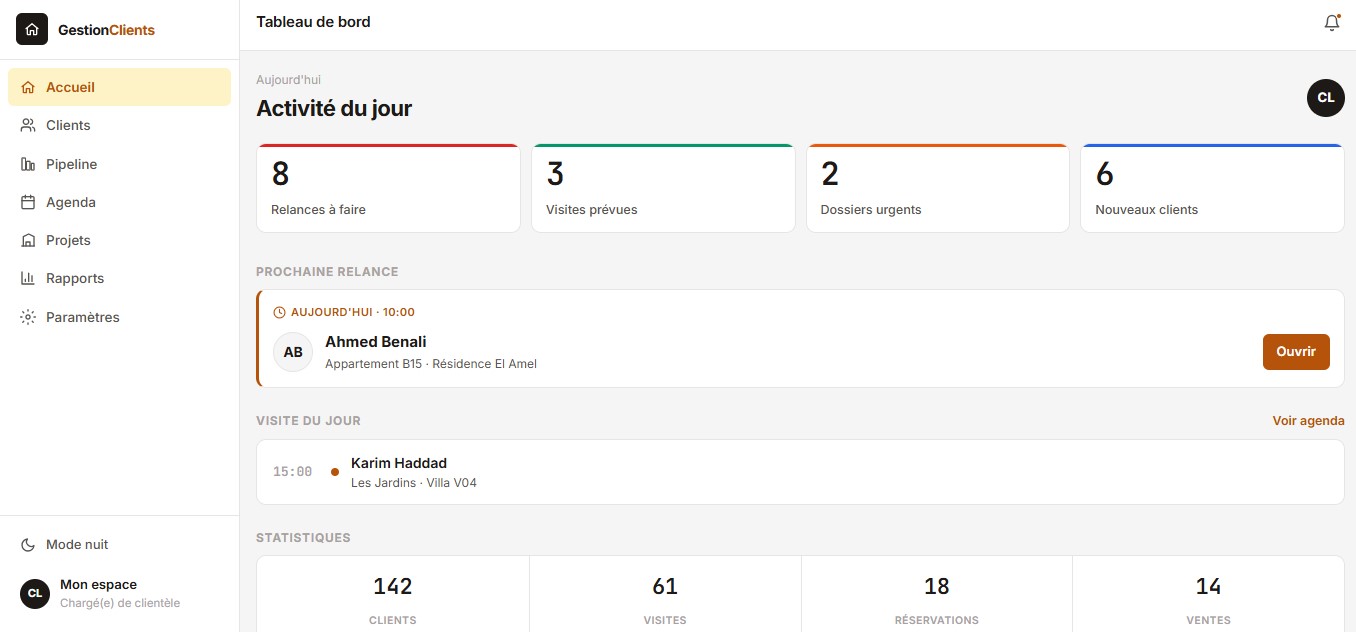The height and width of the screenshot is (632, 1356).
Task: Click the orange dot by Karim Haddad
Action: 335,472
